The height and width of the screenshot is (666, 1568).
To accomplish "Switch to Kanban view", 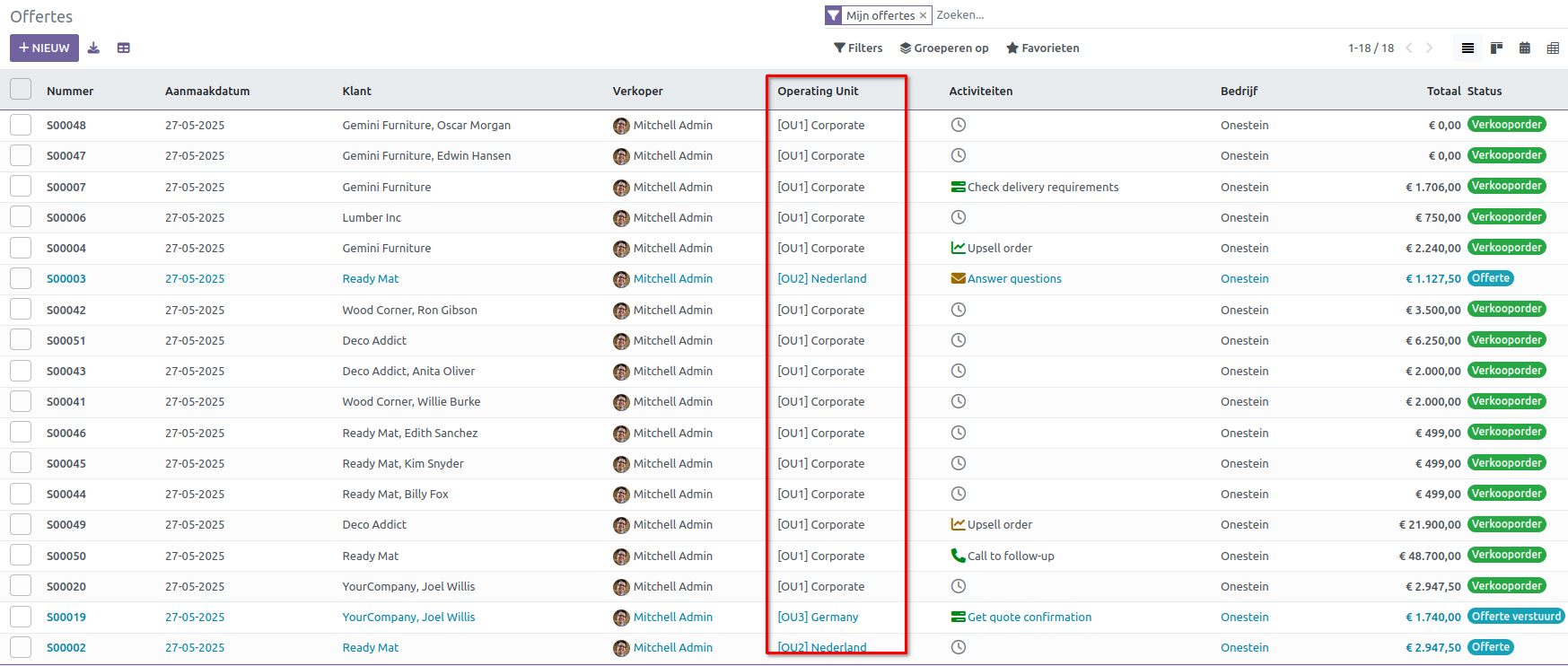I will click(x=1496, y=48).
